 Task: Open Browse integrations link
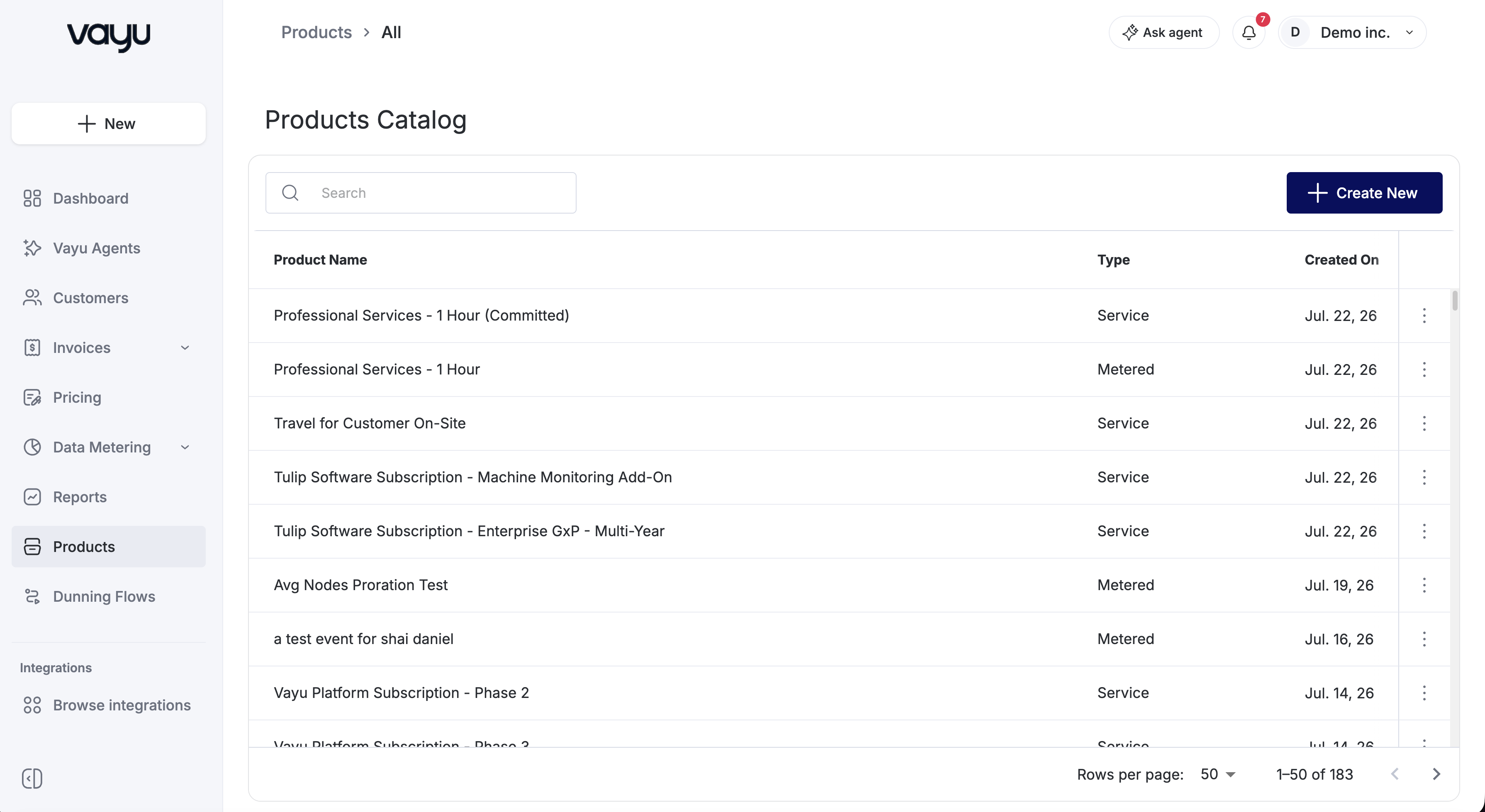pos(108,705)
